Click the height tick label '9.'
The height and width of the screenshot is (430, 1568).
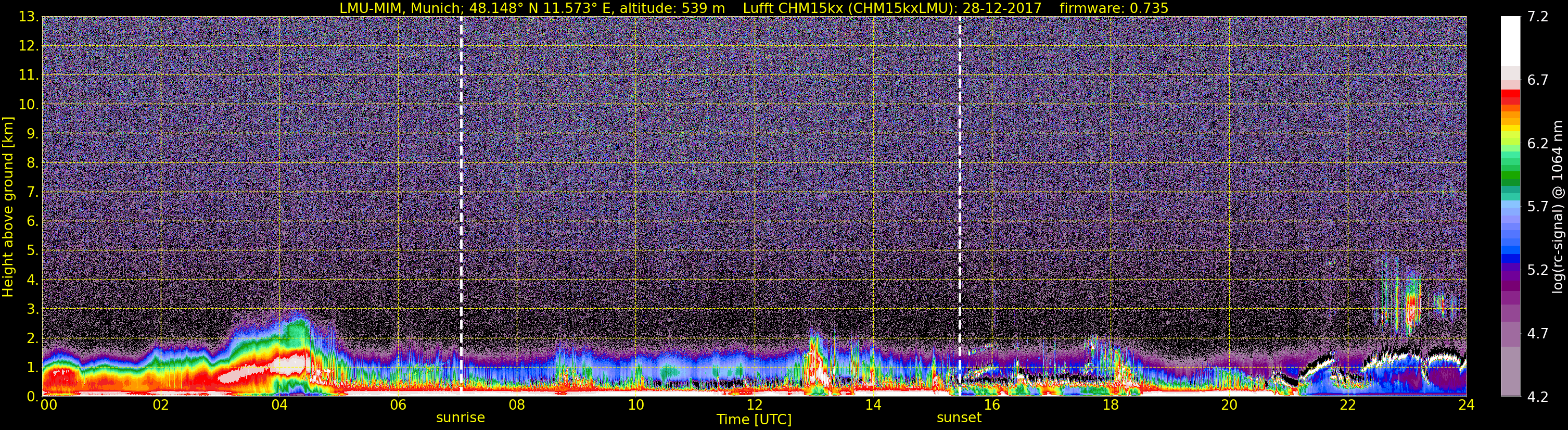[32, 133]
